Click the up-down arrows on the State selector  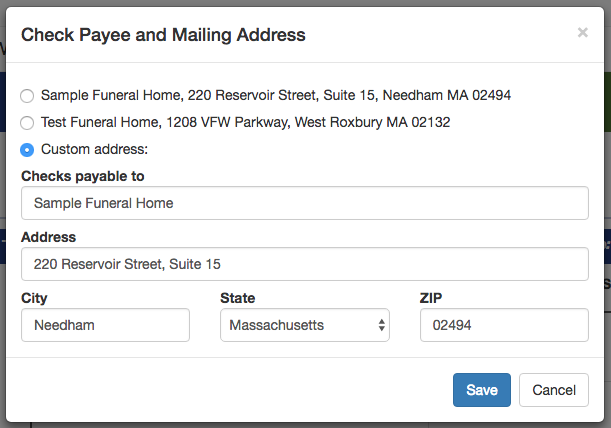point(381,325)
